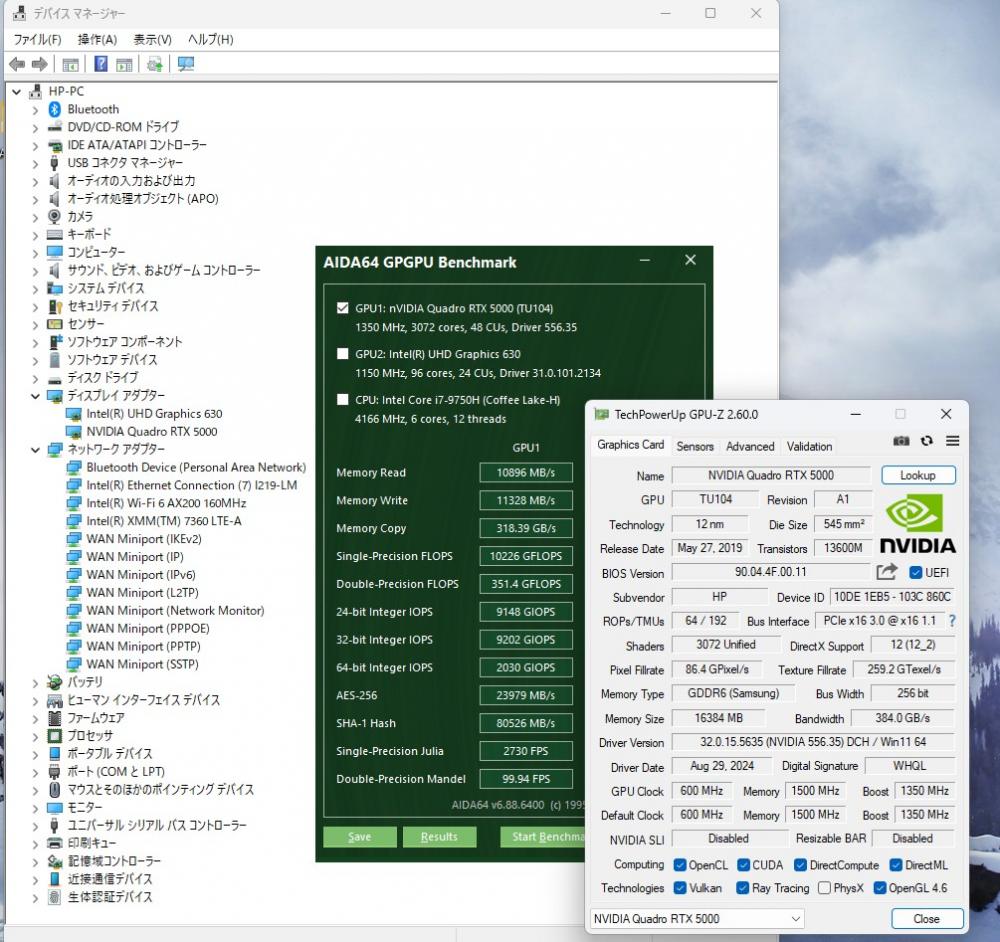This screenshot has height=942, width=1000.
Task: Click the Close button in GPU-Z
Action: [x=926, y=918]
